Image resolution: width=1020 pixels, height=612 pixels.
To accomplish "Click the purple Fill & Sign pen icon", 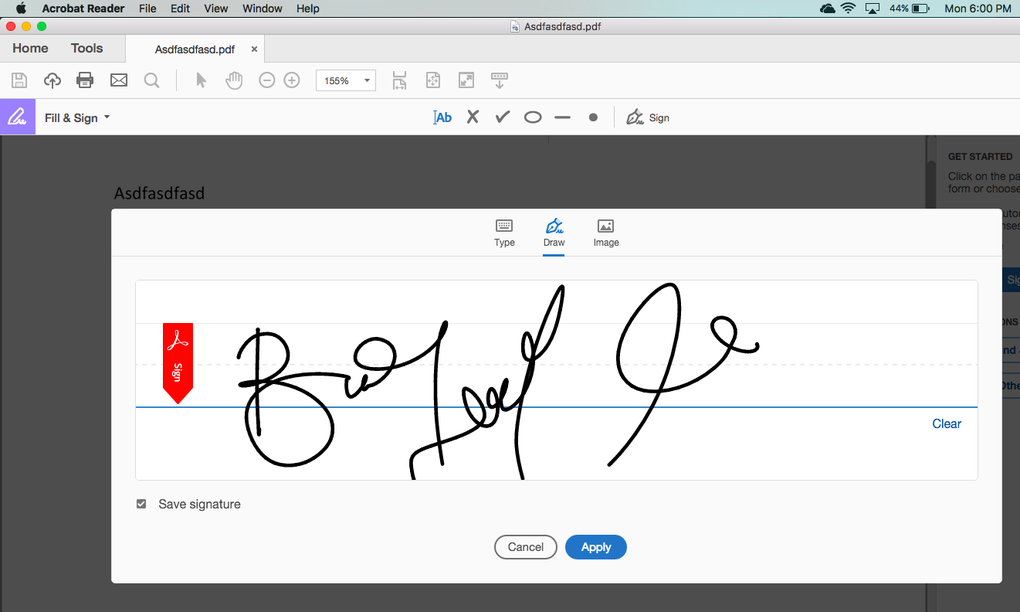I will pyautogui.click(x=18, y=117).
